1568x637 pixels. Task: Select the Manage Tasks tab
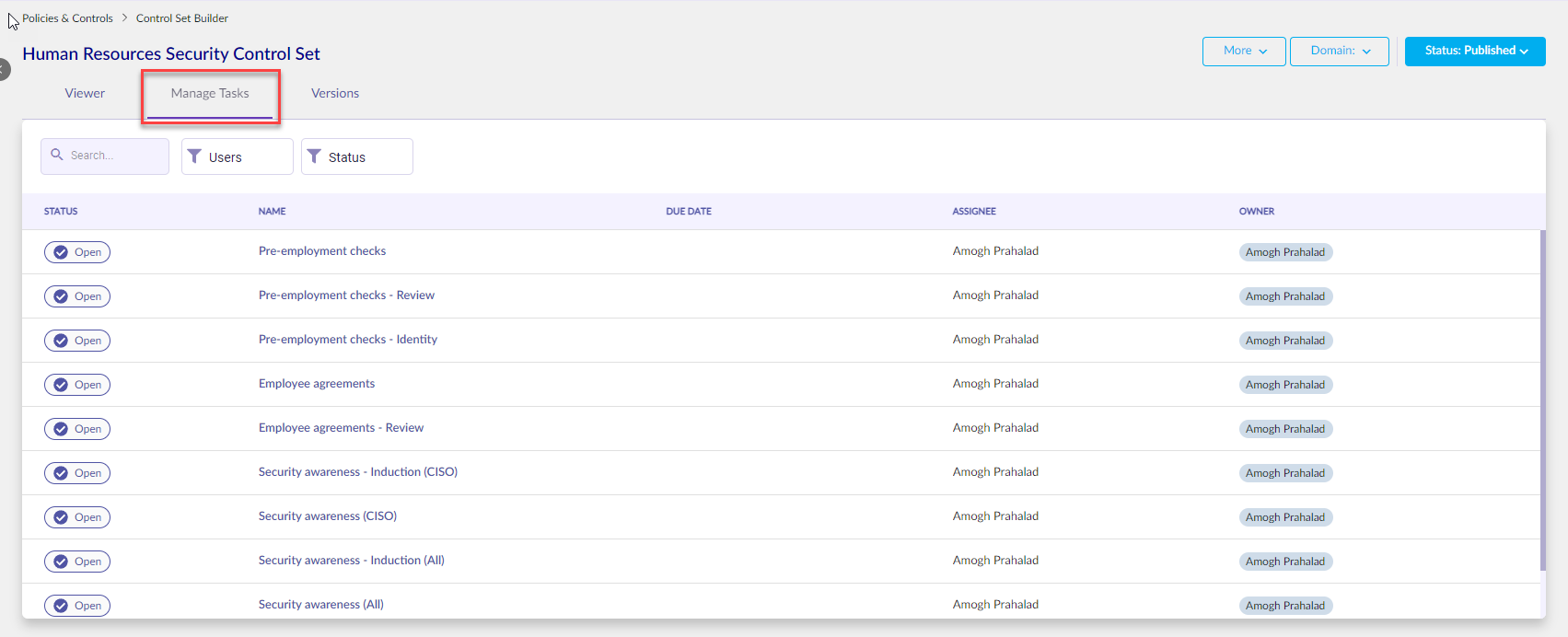pos(210,93)
